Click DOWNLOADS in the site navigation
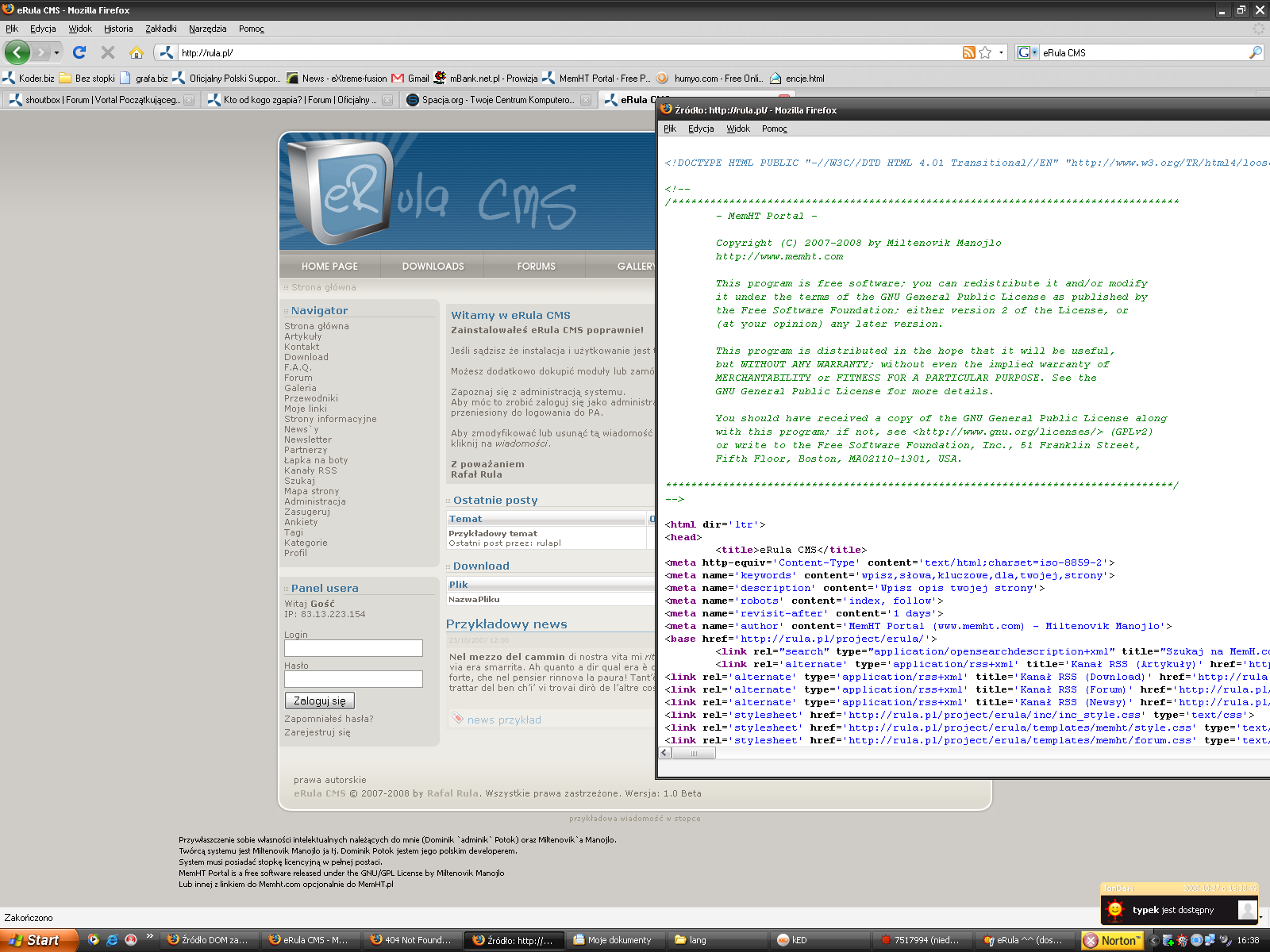 [x=433, y=267]
